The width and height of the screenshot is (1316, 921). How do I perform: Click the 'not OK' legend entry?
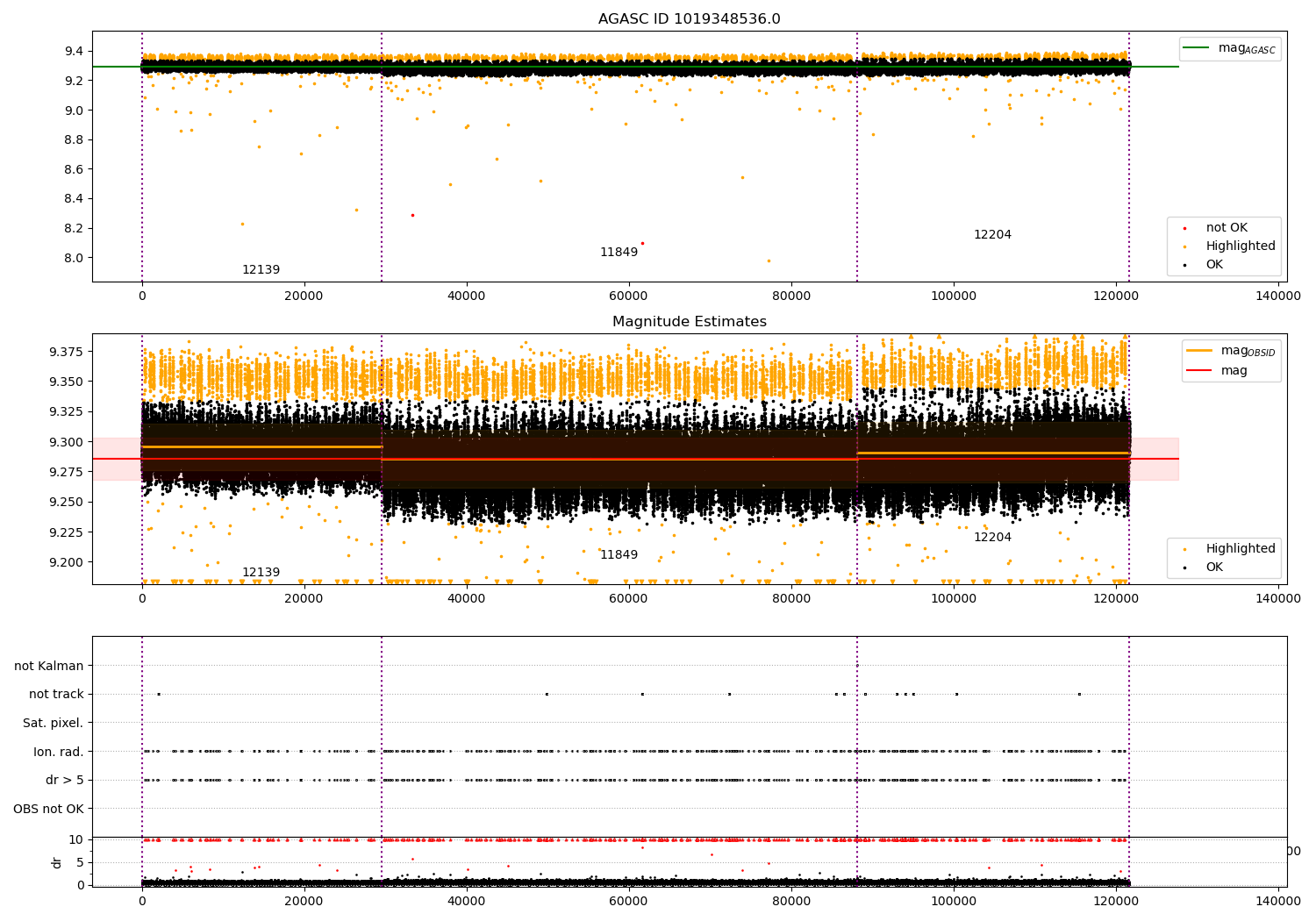tap(1227, 228)
